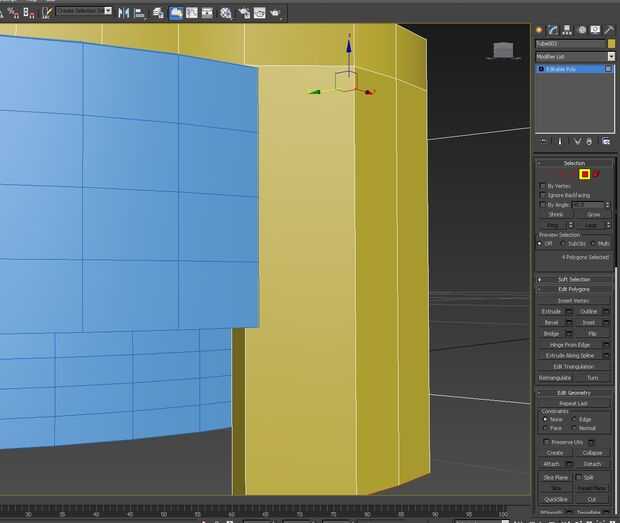Viewport: 620px width, 523px height.
Task: Select the Multi preview selection radio
Action: (593, 244)
